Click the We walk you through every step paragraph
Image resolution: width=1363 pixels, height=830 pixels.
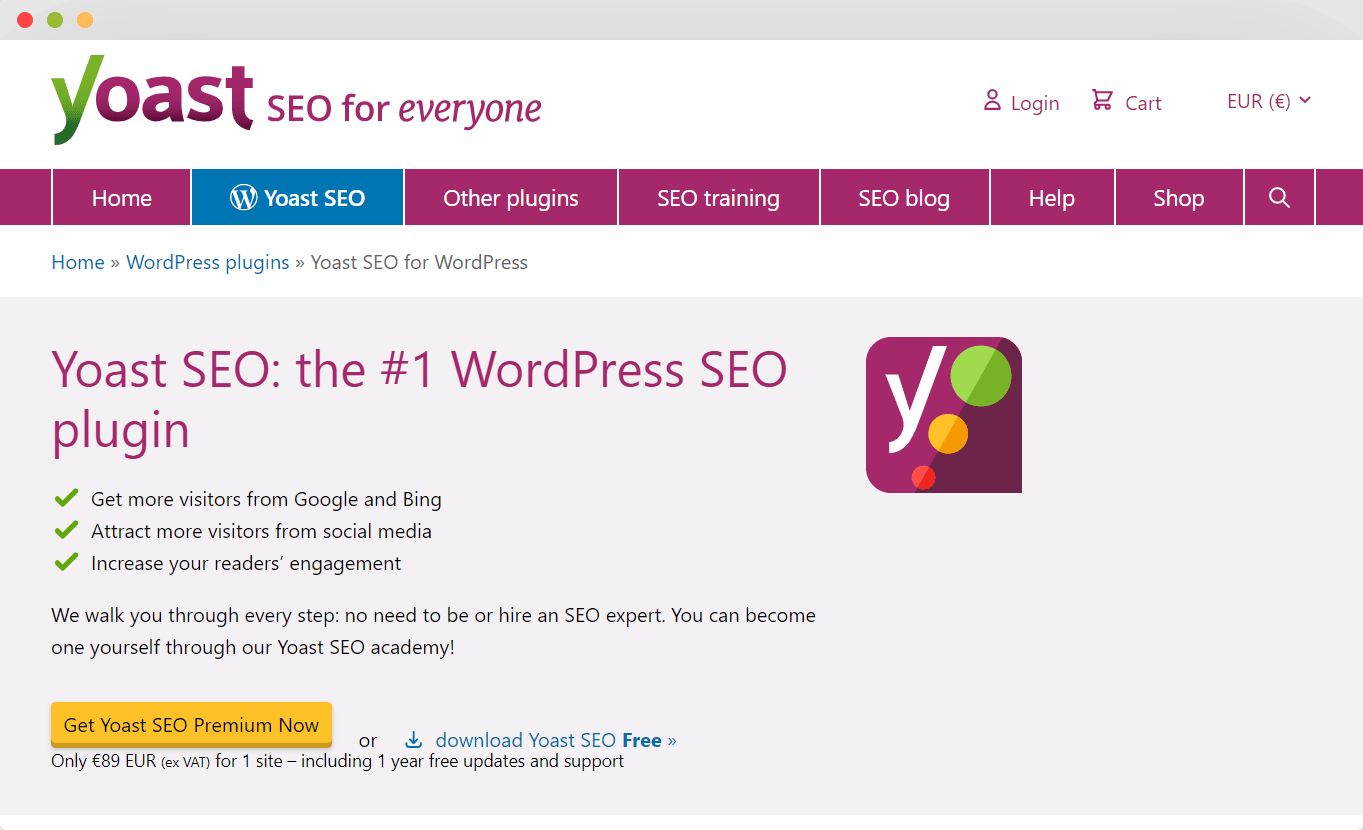[x=433, y=631]
